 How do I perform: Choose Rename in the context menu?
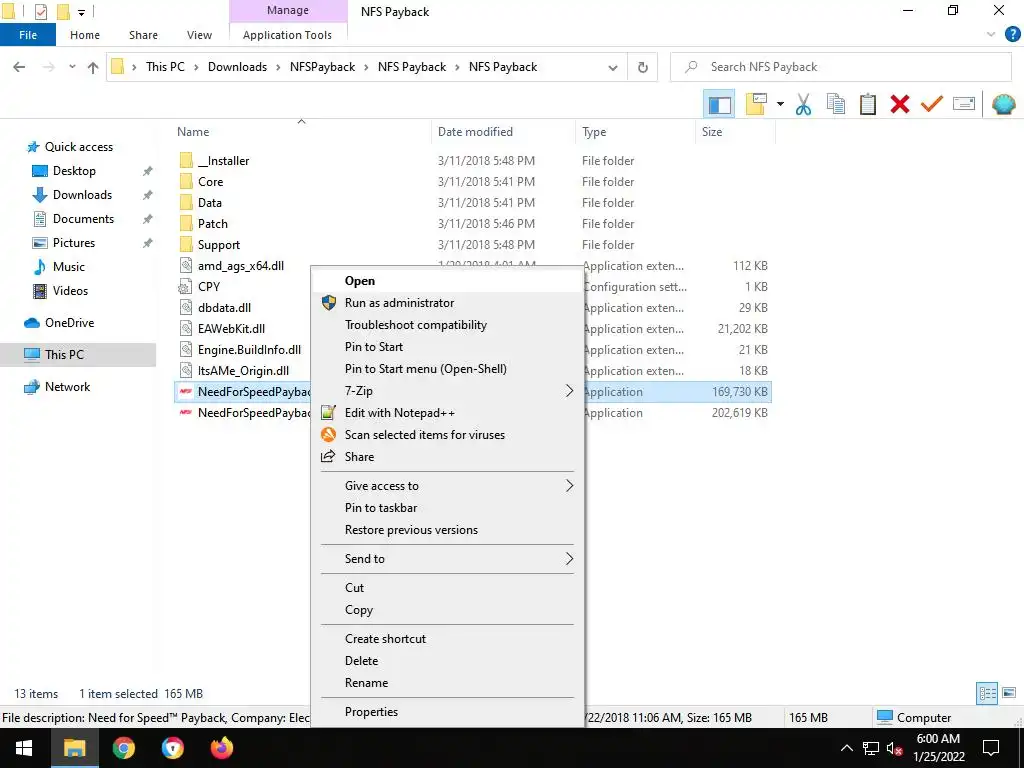coord(448,683)
